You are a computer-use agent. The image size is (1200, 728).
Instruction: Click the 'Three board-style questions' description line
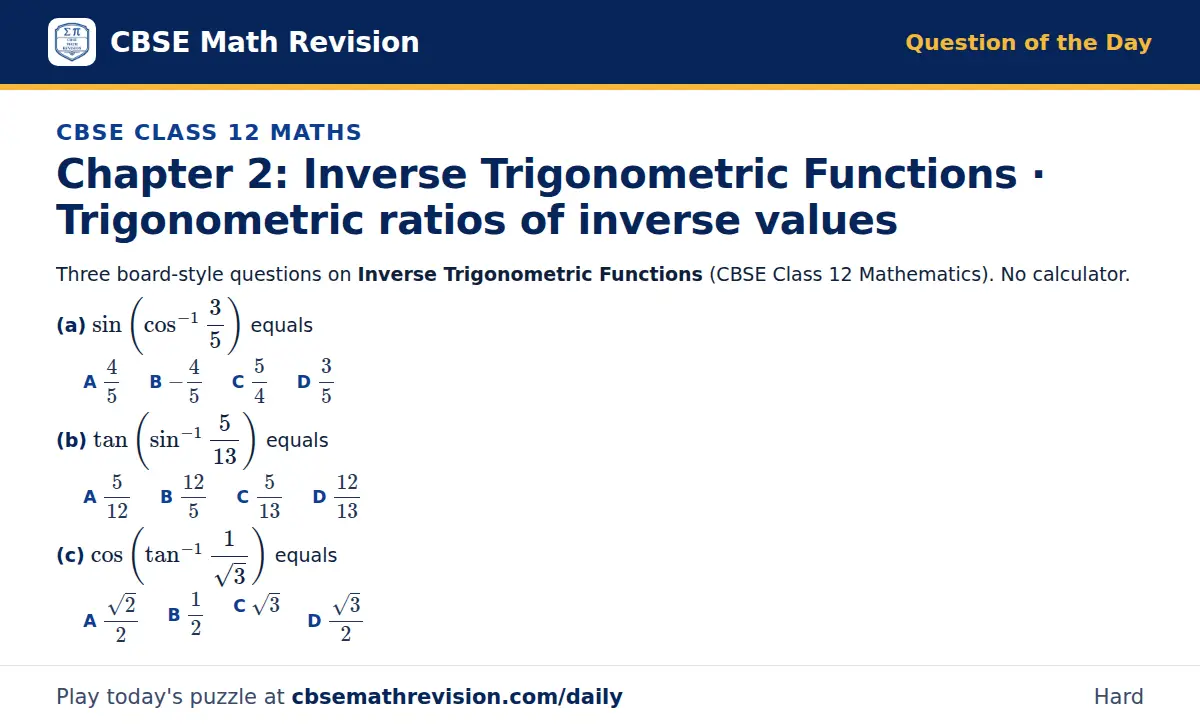click(593, 274)
